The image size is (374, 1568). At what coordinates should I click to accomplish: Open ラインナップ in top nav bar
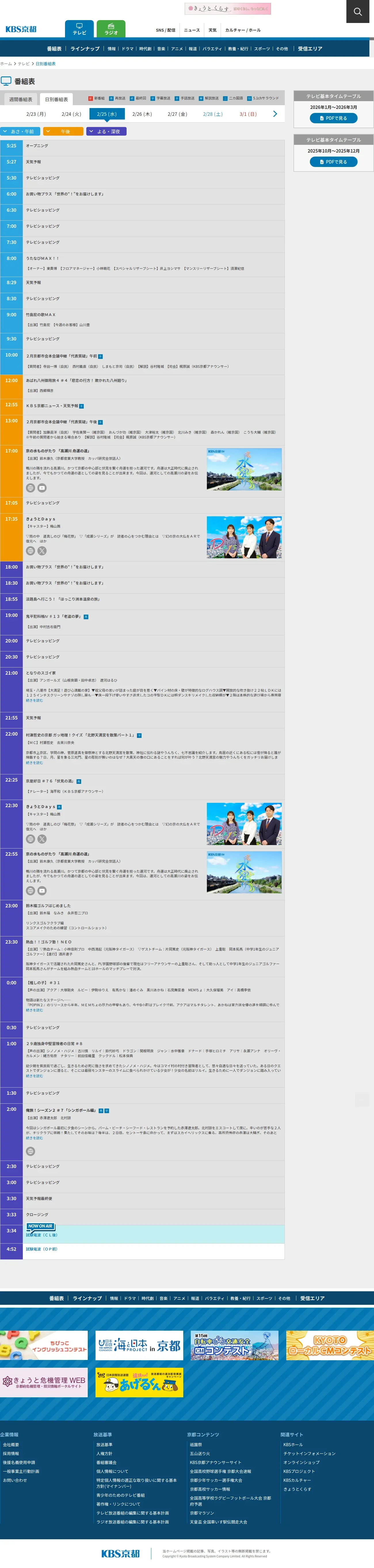point(85,49)
